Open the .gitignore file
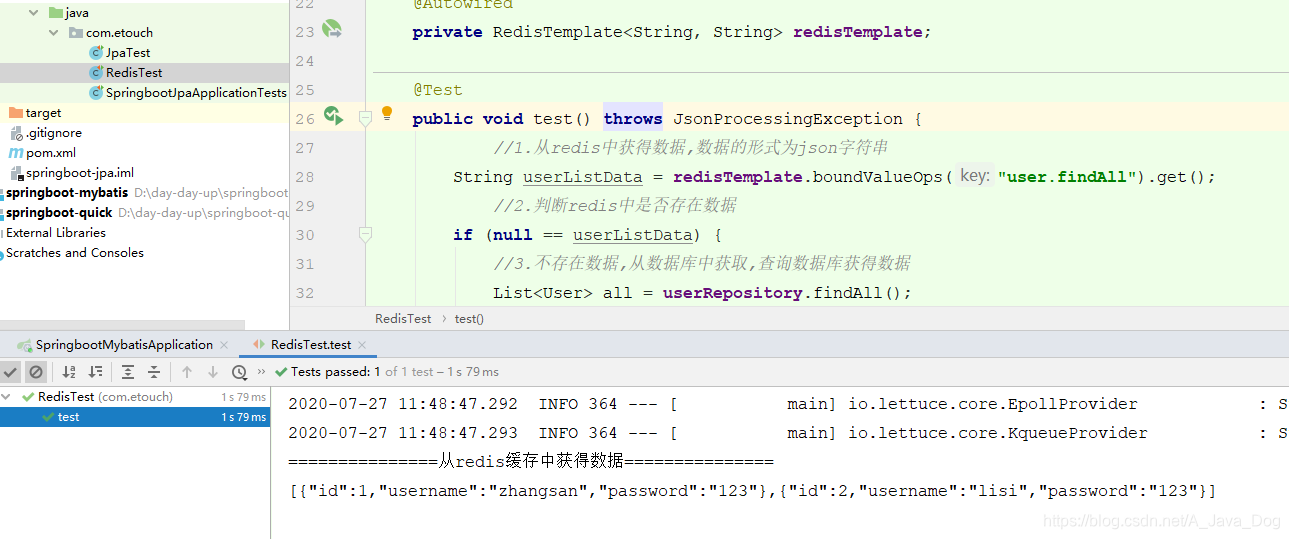The height and width of the screenshot is (539, 1289). point(54,133)
